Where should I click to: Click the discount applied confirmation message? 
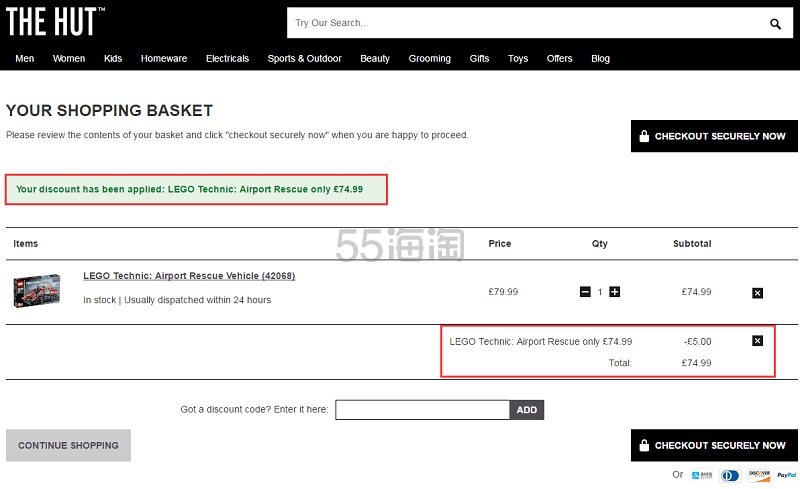196,189
